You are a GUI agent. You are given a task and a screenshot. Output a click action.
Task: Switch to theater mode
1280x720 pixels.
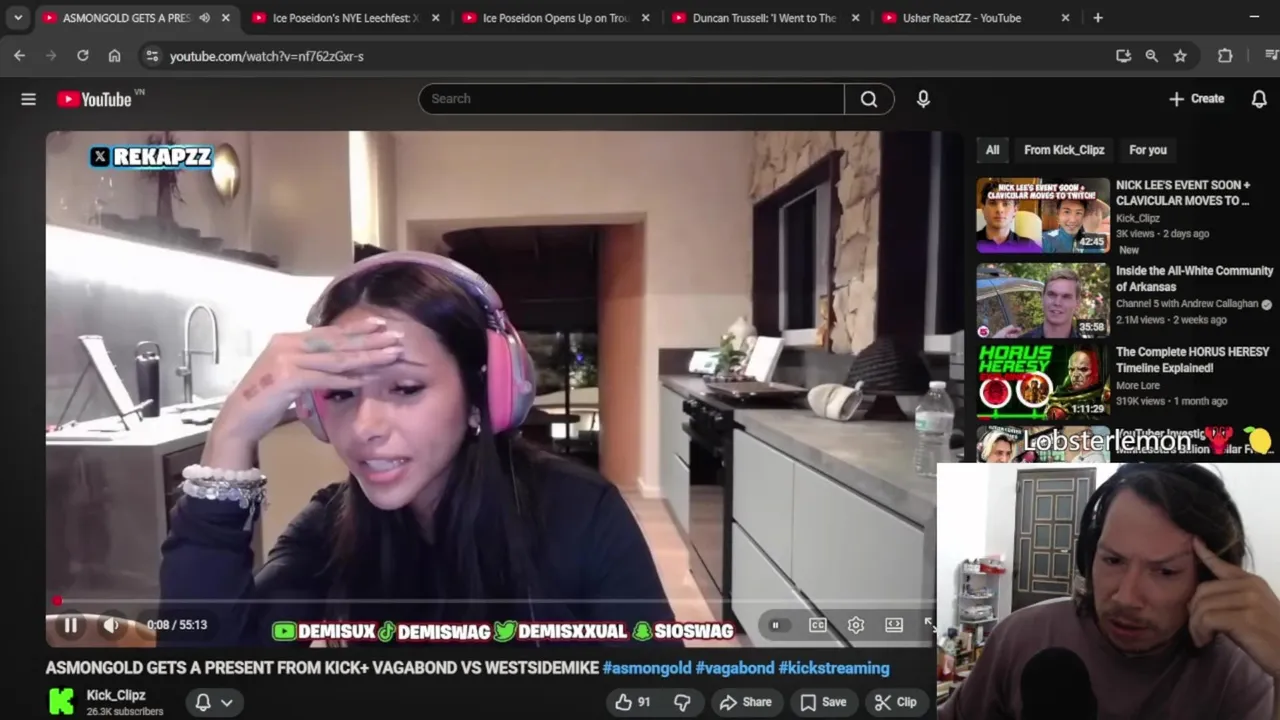pos(894,625)
